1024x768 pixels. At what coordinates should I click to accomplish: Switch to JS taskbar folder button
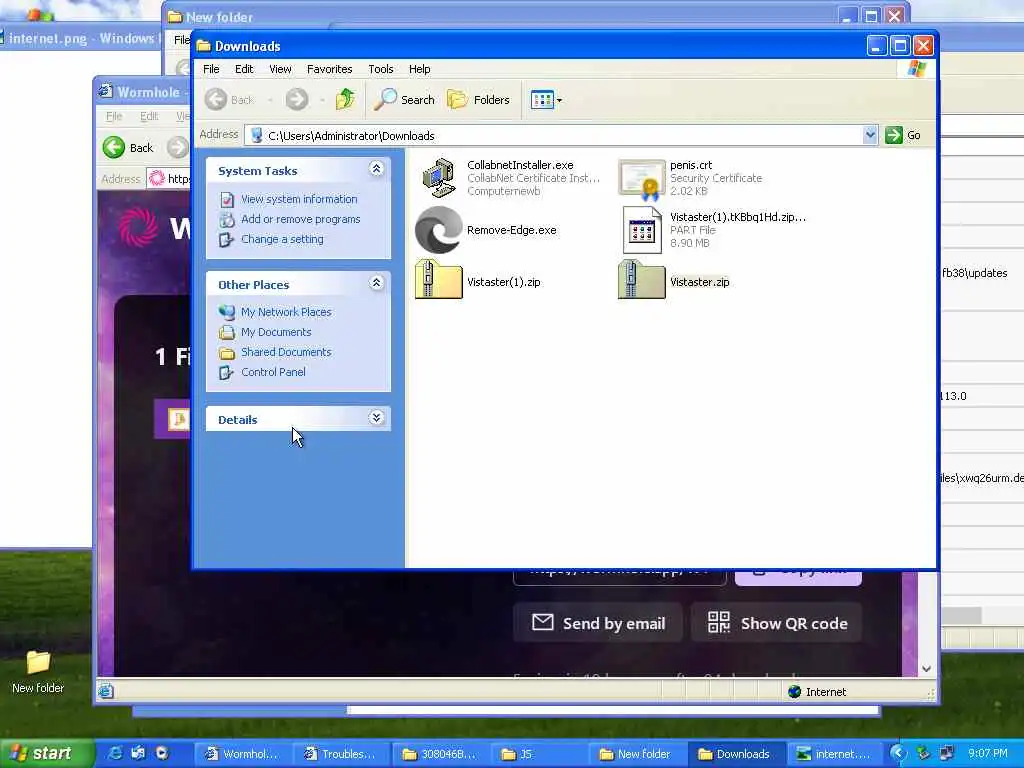click(539, 754)
